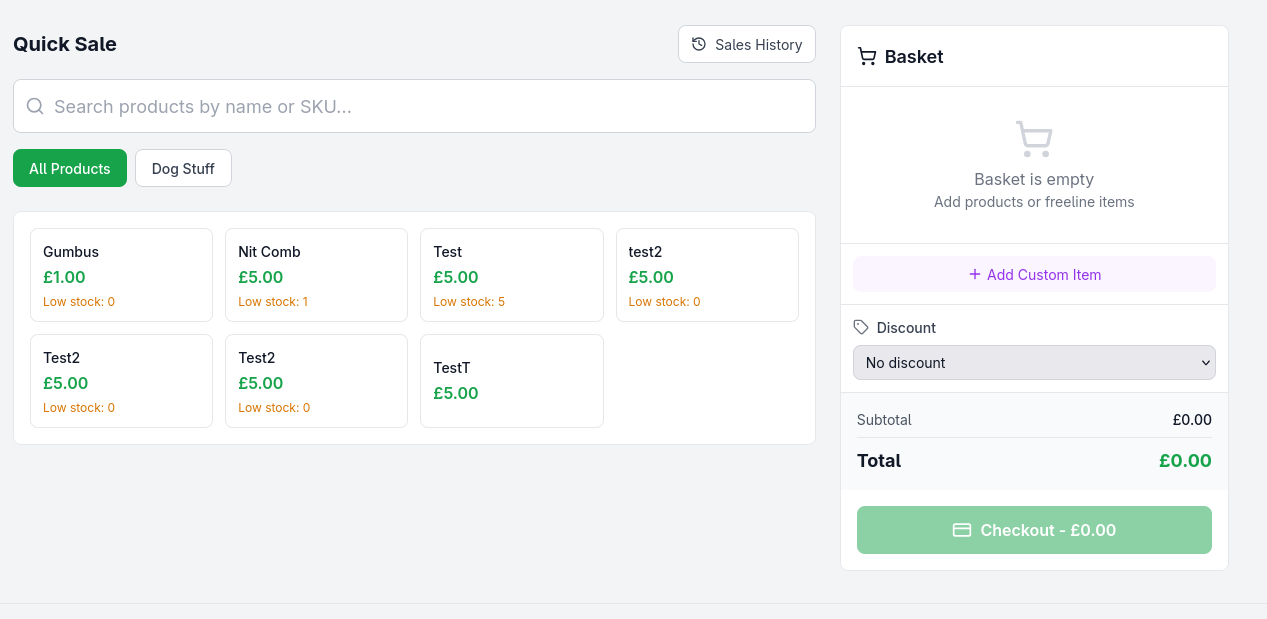1267x619 pixels.
Task: Open the No discount dropdown
Action: [x=1034, y=362]
